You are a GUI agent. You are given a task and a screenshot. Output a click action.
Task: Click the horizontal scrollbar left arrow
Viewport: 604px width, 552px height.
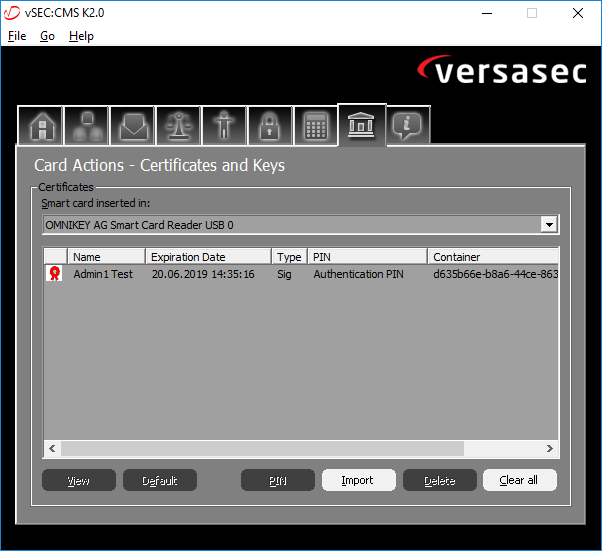pos(52,449)
